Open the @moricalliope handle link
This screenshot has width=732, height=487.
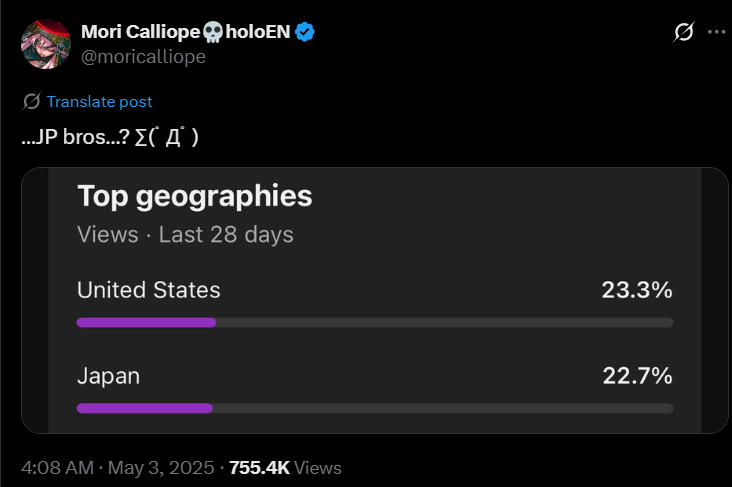click(x=143, y=57)
